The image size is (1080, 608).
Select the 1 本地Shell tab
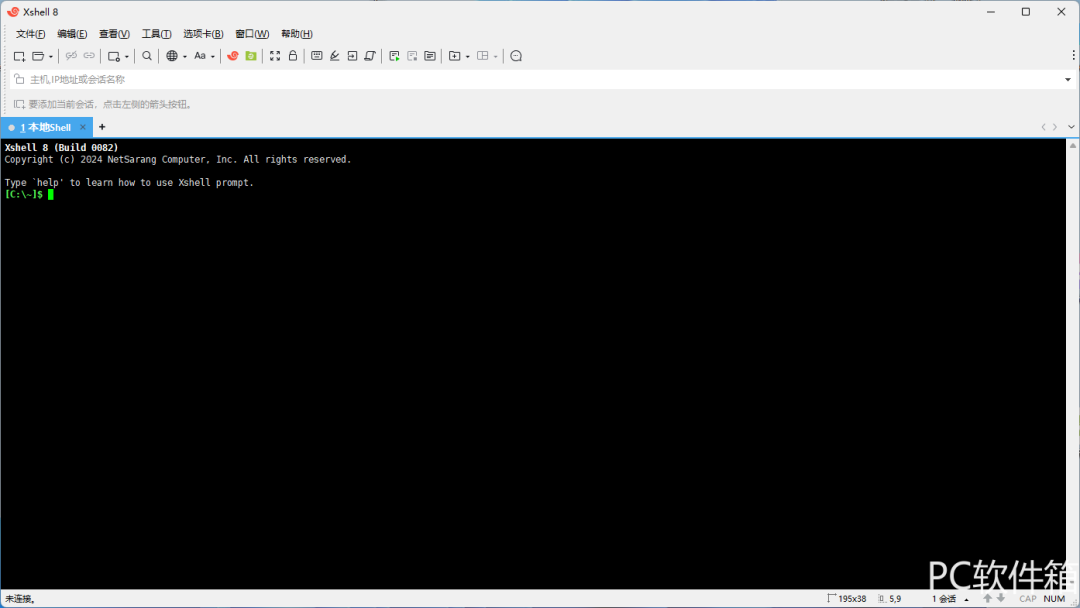pyautogui.click(x=45, y=127)
